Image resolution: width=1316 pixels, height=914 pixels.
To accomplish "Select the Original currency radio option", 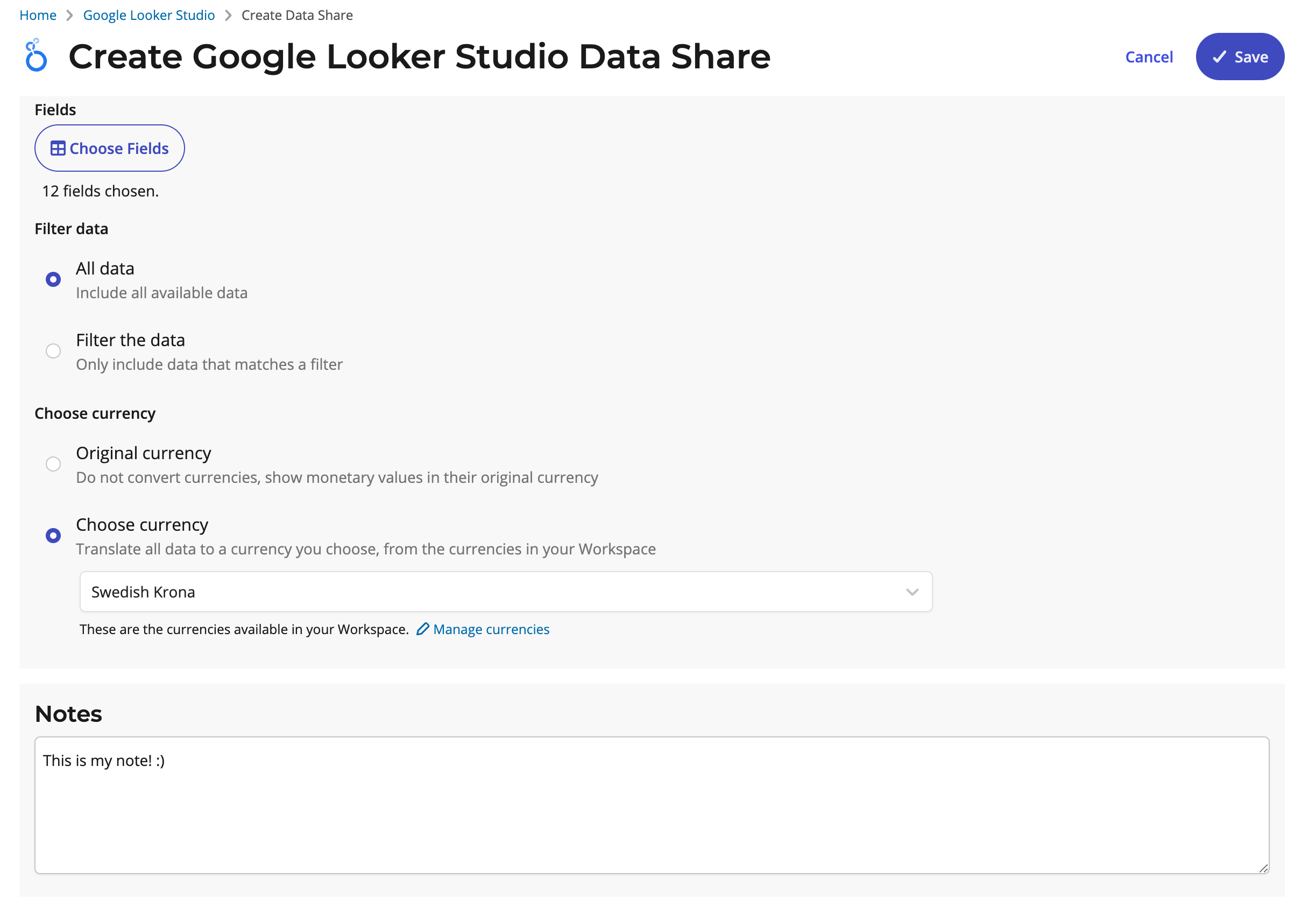I will tap(53, 464).
